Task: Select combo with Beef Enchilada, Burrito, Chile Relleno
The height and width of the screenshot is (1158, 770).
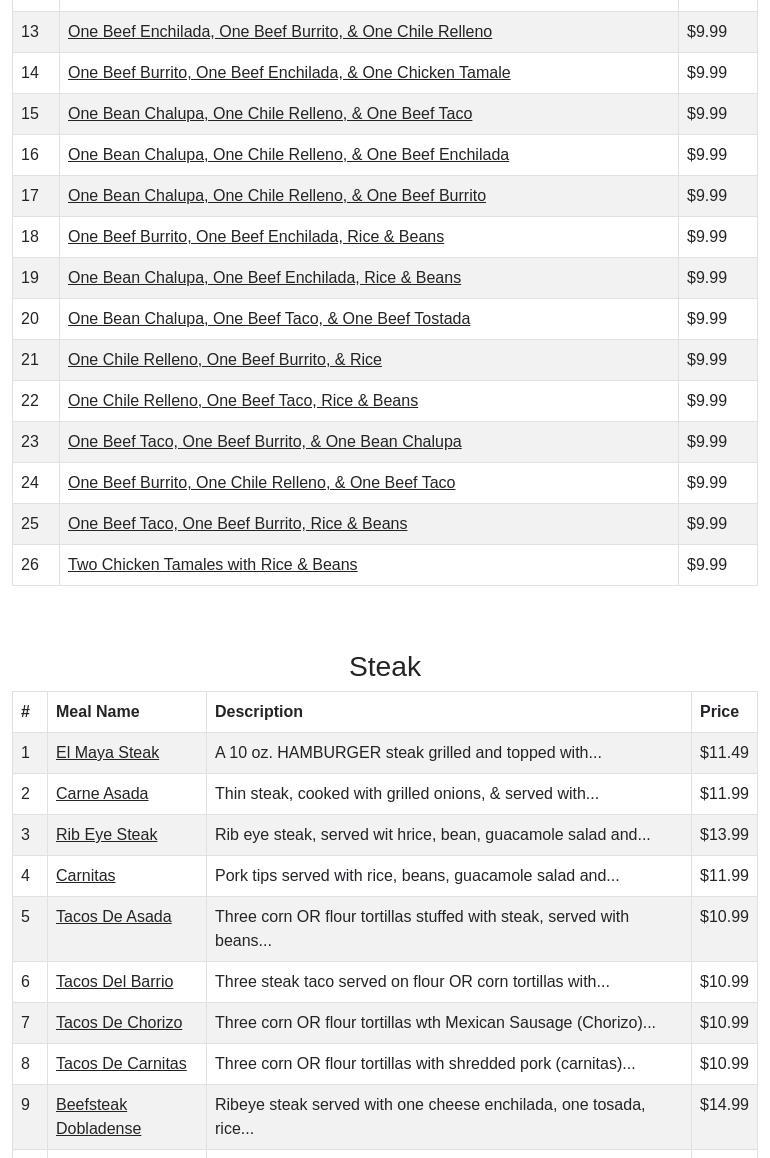Action: click(x=279, y=31)
